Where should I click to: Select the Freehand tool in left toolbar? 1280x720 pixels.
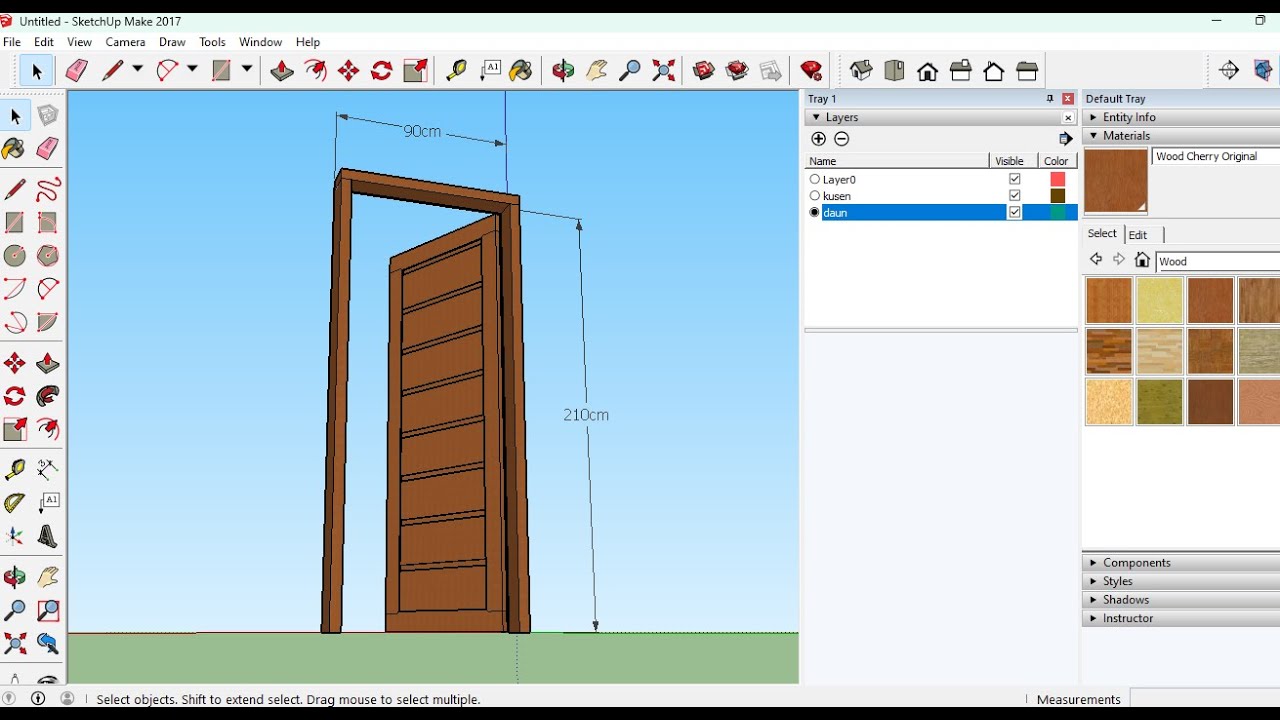[48, 190]
